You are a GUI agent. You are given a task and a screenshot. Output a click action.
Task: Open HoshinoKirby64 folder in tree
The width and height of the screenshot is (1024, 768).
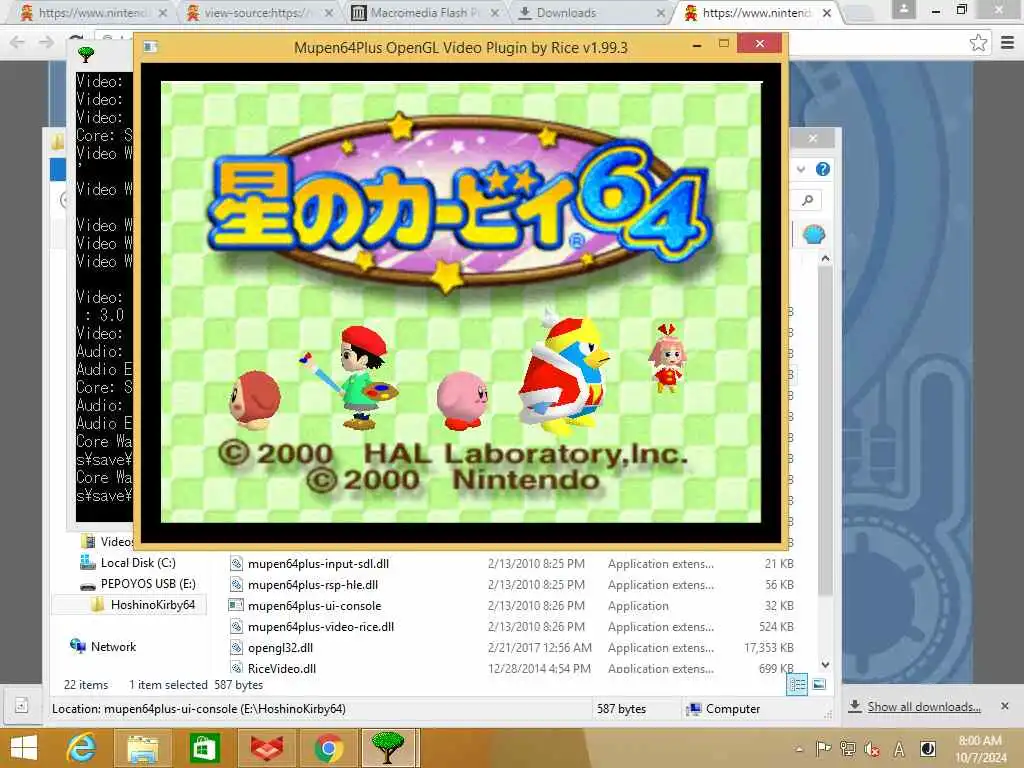152,605
